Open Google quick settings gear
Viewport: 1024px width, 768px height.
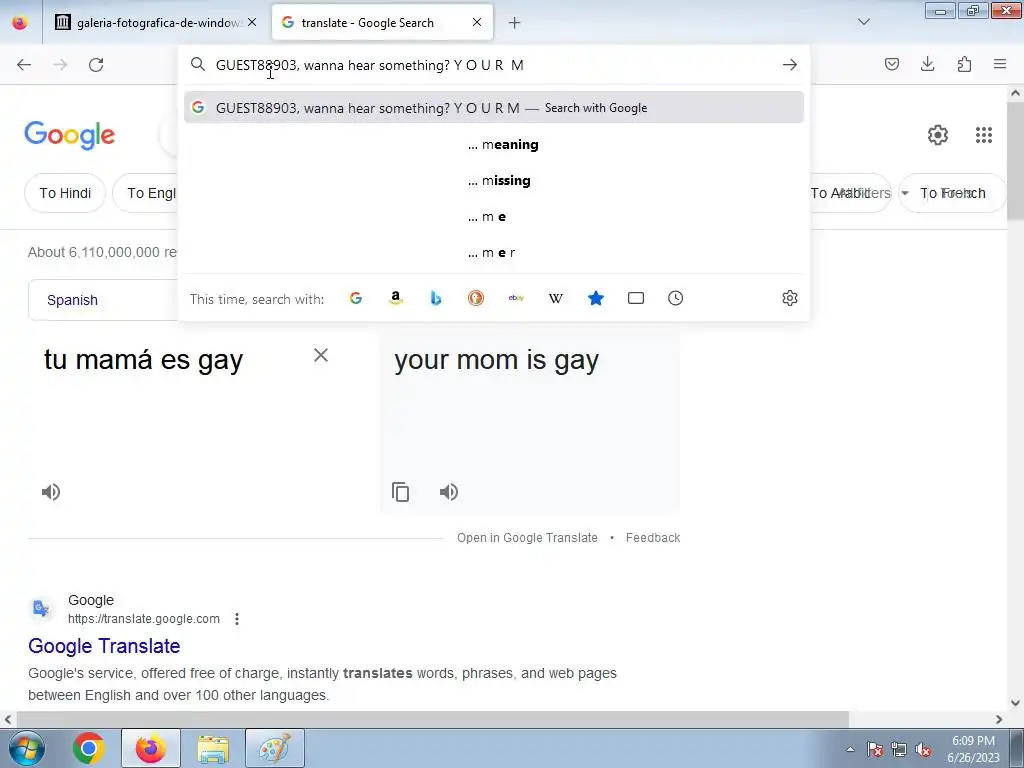tap(938, 135)
